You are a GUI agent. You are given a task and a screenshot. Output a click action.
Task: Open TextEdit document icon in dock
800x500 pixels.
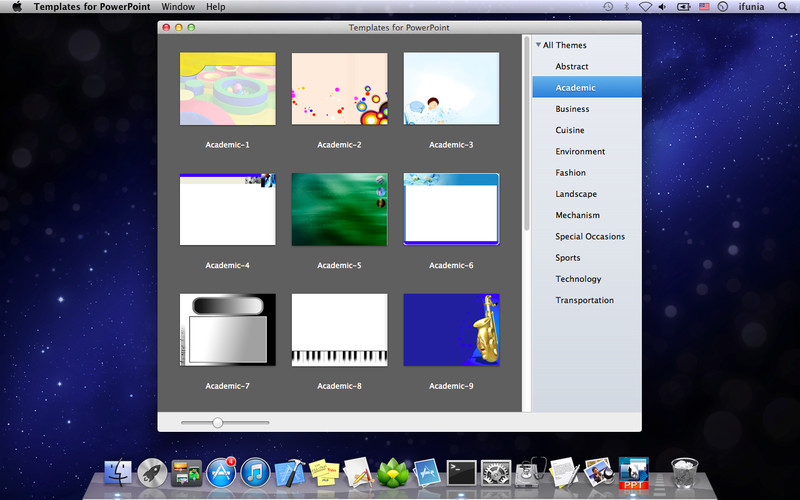point(565,472)
